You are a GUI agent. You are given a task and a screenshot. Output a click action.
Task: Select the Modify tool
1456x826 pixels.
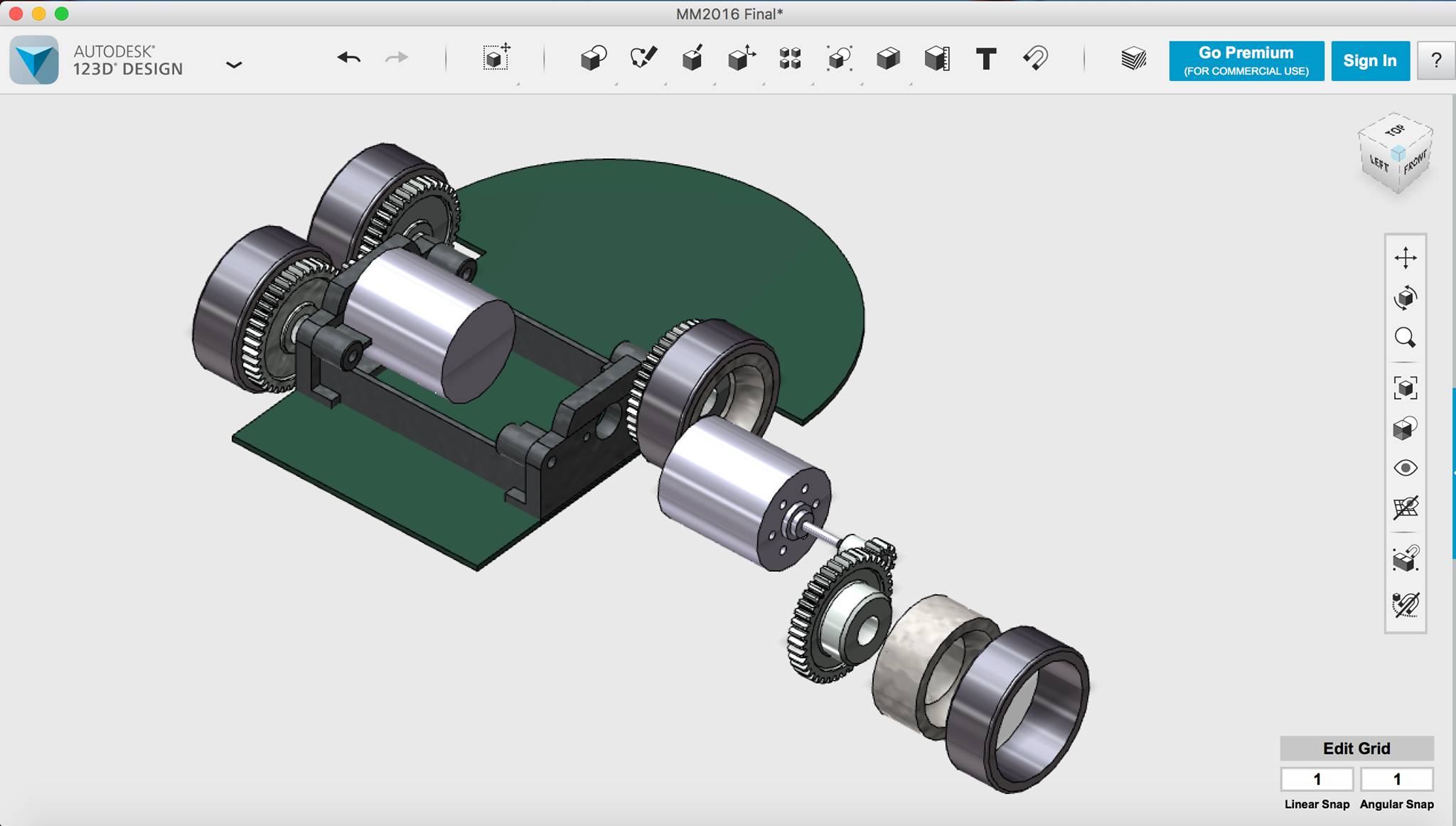pos(741,58)
